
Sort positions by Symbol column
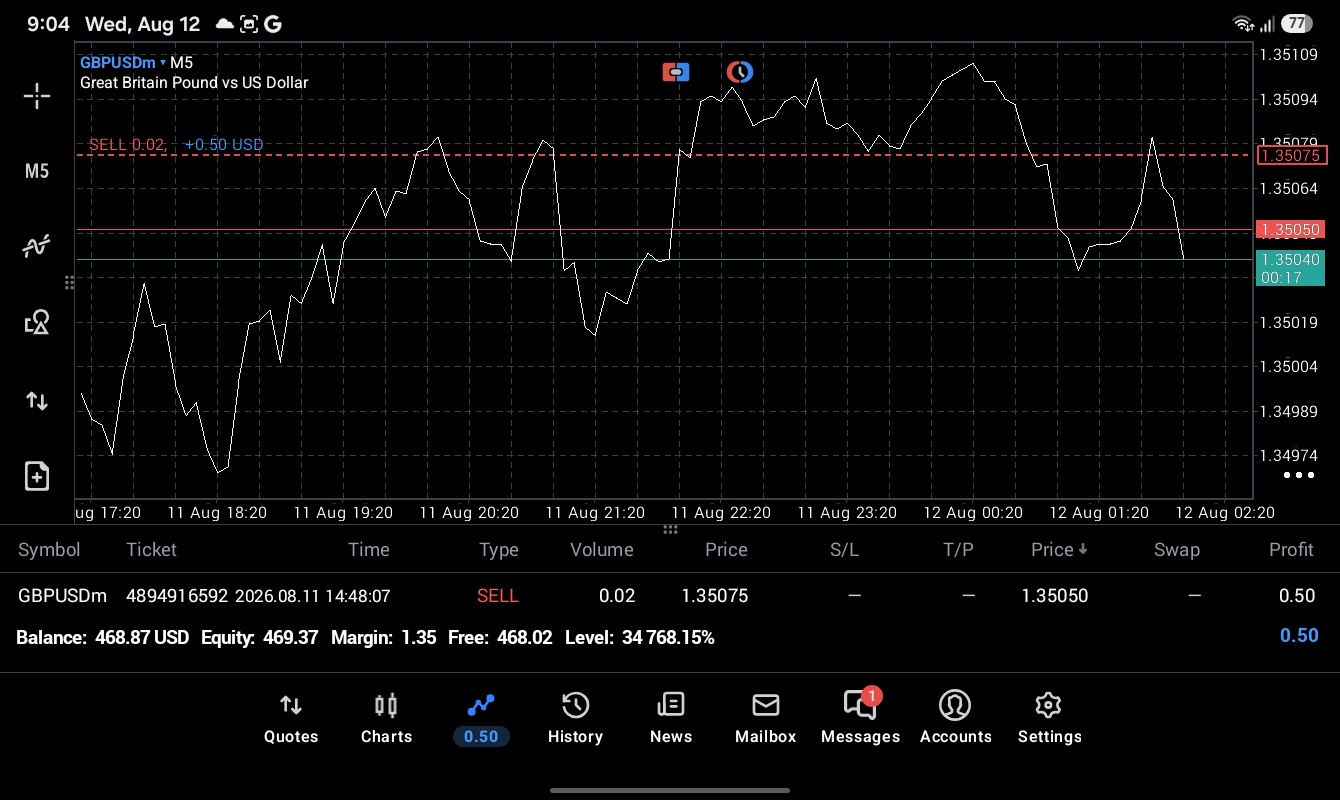[49, 549]
